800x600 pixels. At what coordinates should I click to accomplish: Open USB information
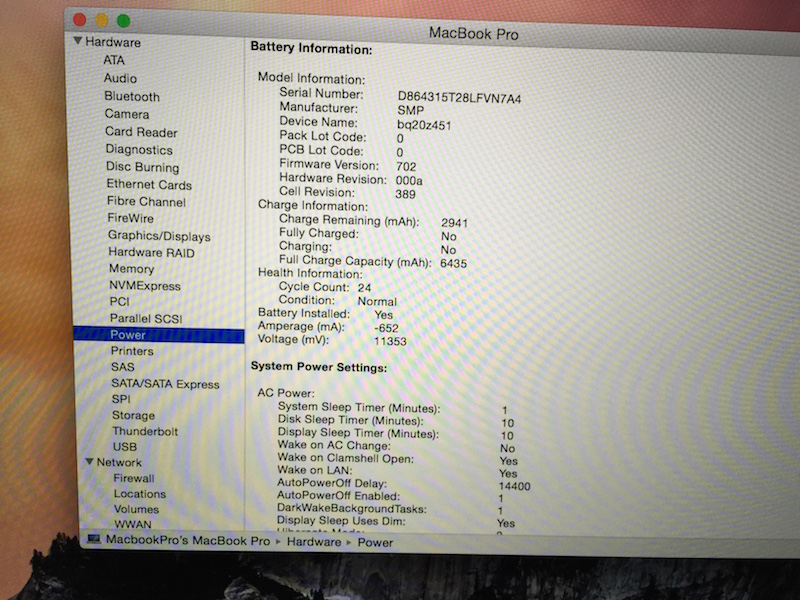click(124, 446)
